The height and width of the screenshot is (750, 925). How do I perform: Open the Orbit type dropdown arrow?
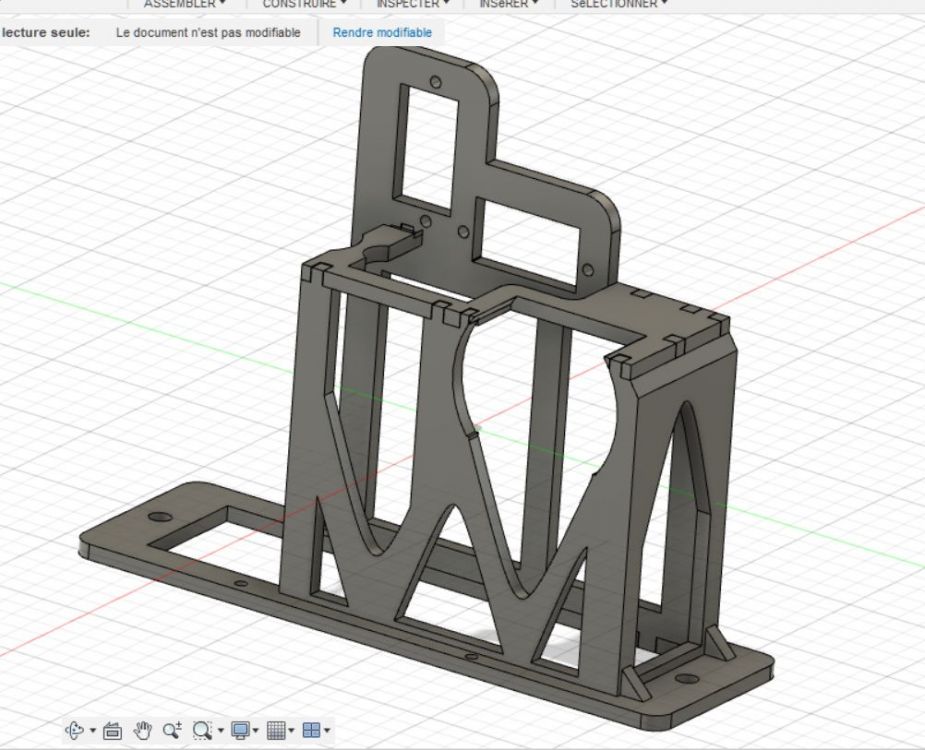(93, 731)
